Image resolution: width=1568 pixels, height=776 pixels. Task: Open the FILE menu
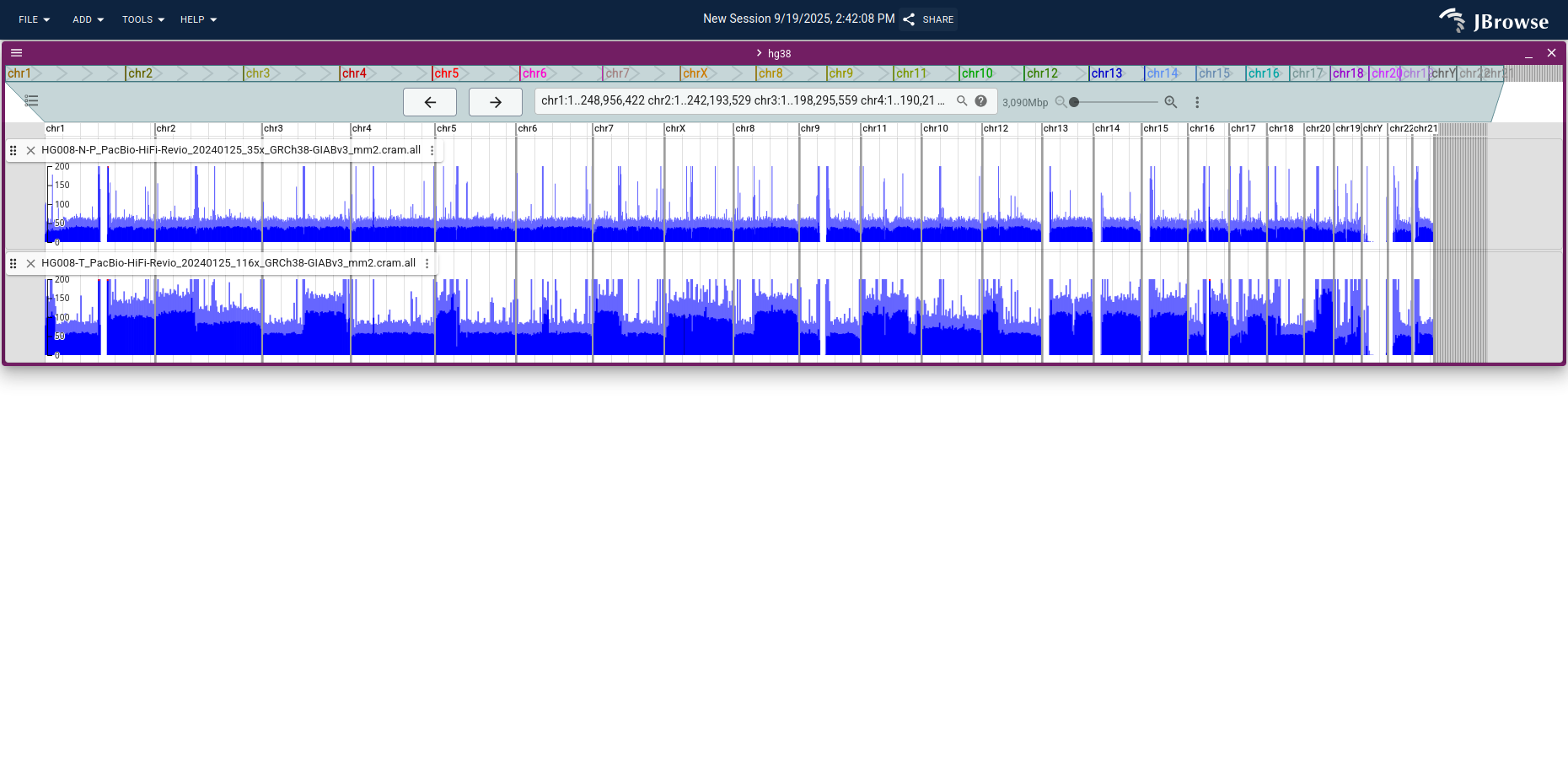pyautogui.click(x=35, y=19)
